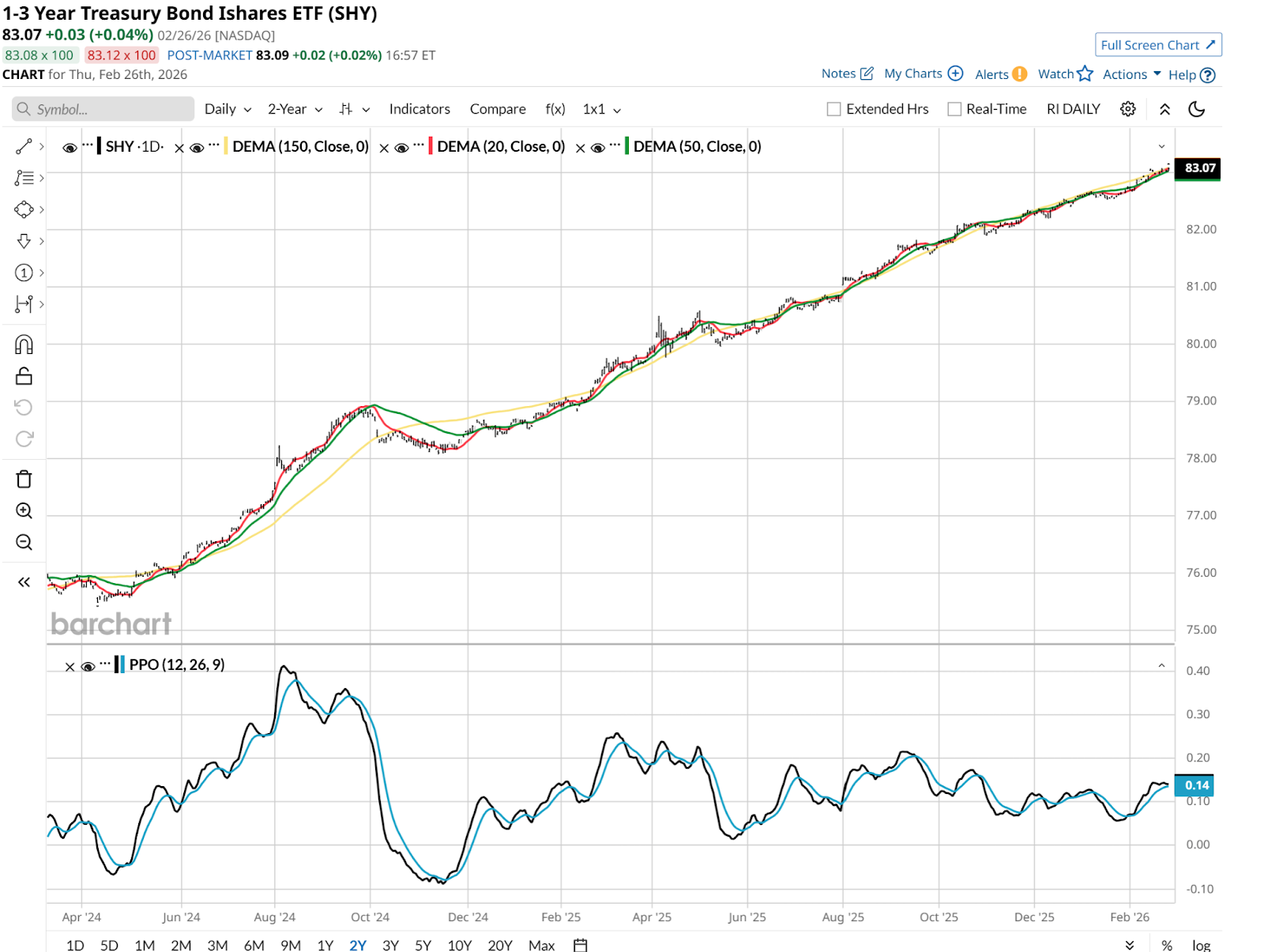This screenshot has width=1264, height=952.
Task: Collapse the PPO pane chevron
Action: pyautogui.click(x=1161, y=665)
